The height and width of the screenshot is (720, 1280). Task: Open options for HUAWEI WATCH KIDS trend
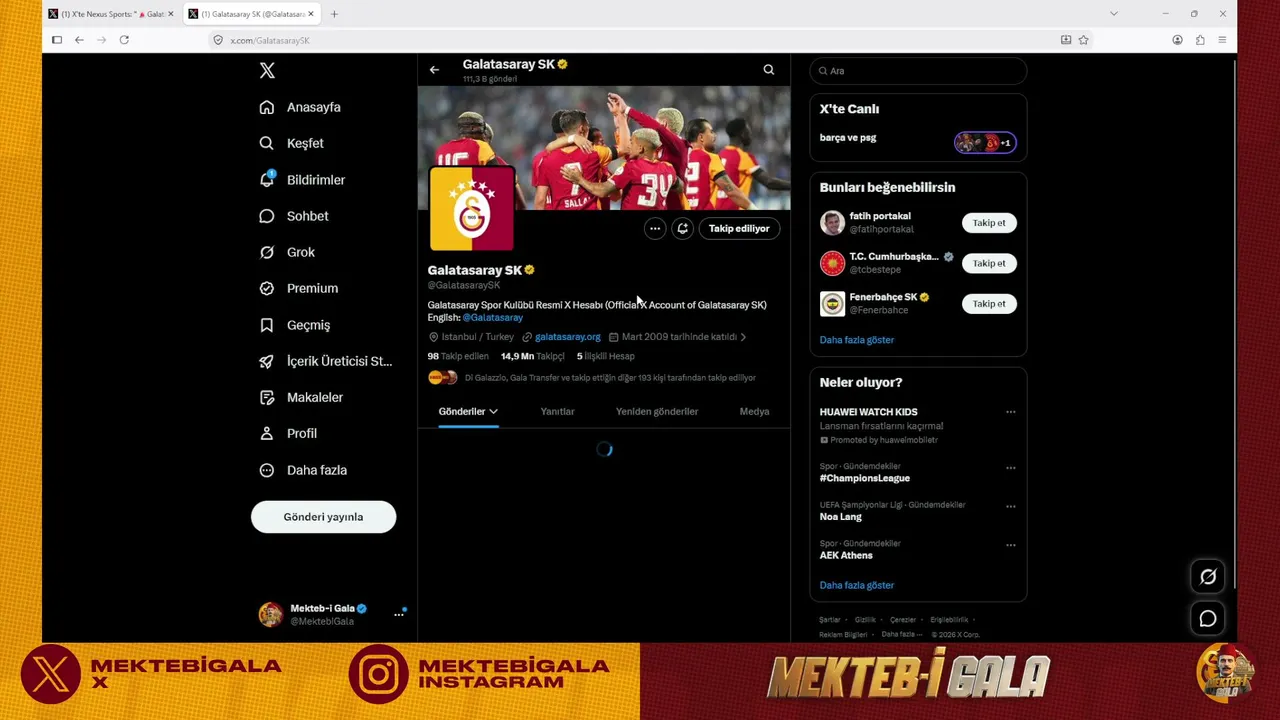click(1010, 412)
